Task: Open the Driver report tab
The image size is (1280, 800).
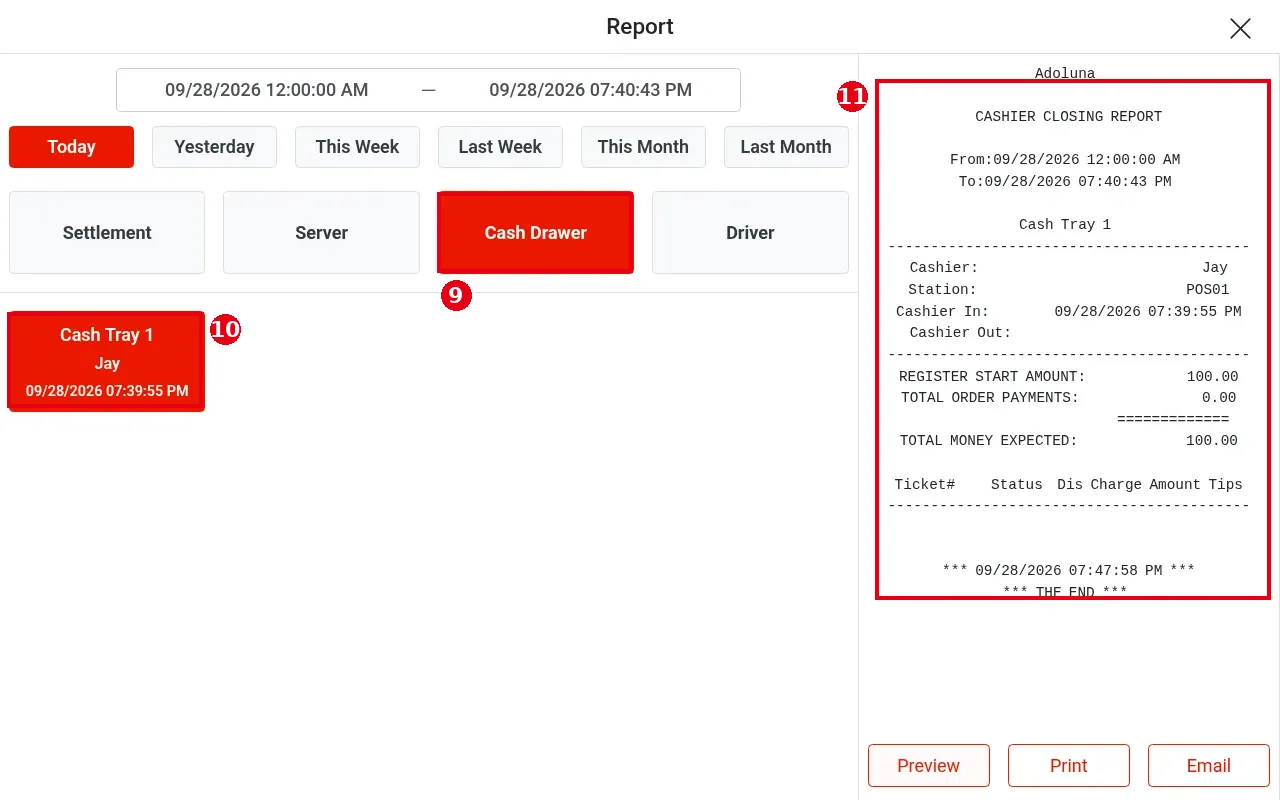Action: pyautogui.click(x=750, y=233)
